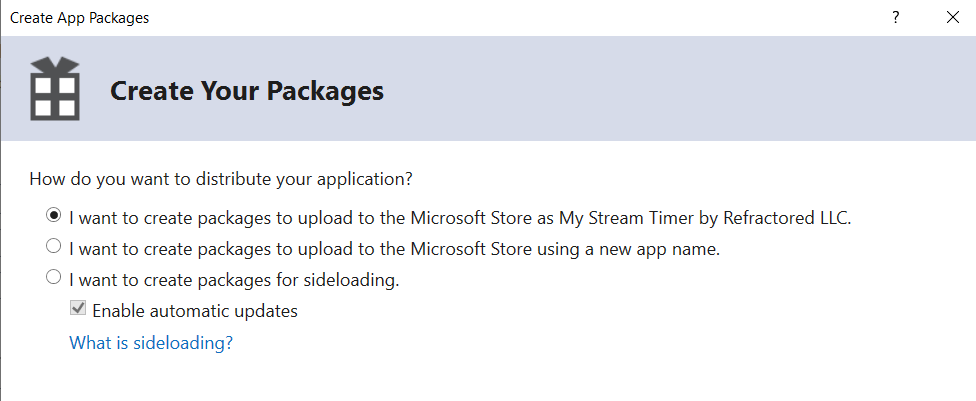Click the create packages for sideloading label
The image size is (976, 401).
coord(234,280)
